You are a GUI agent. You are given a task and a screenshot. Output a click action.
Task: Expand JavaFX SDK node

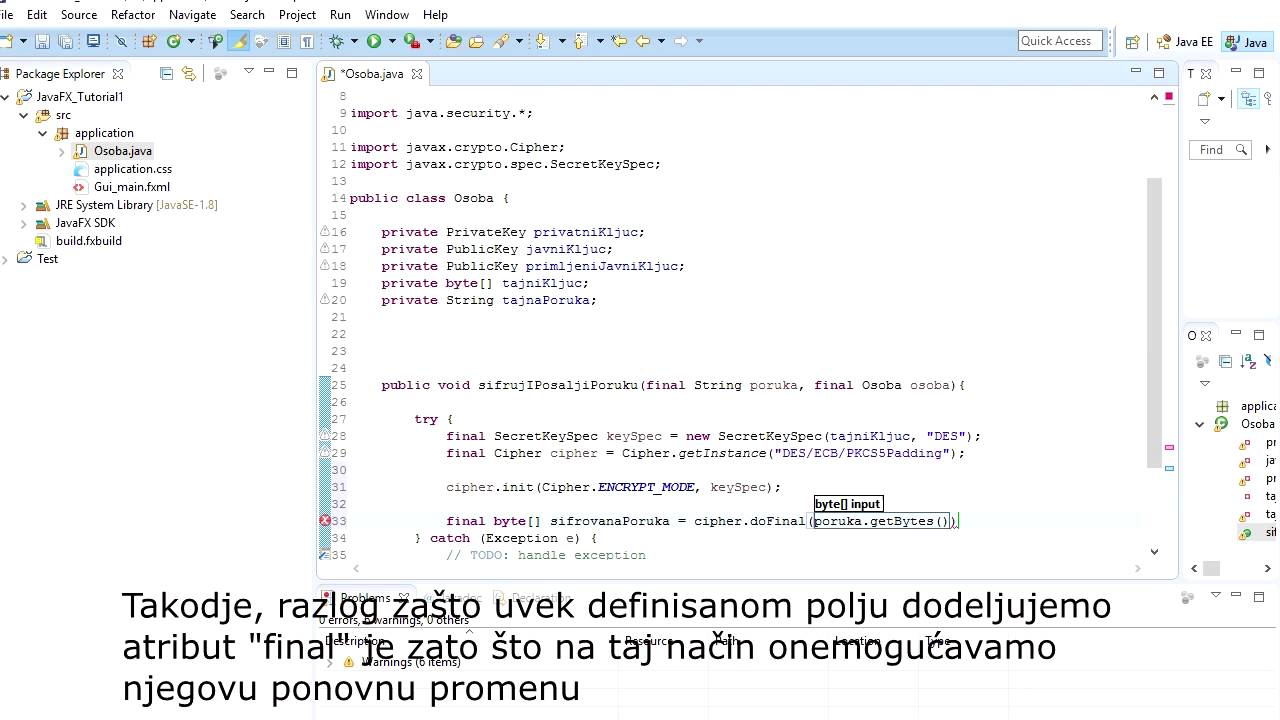click(x=24, y=223)
